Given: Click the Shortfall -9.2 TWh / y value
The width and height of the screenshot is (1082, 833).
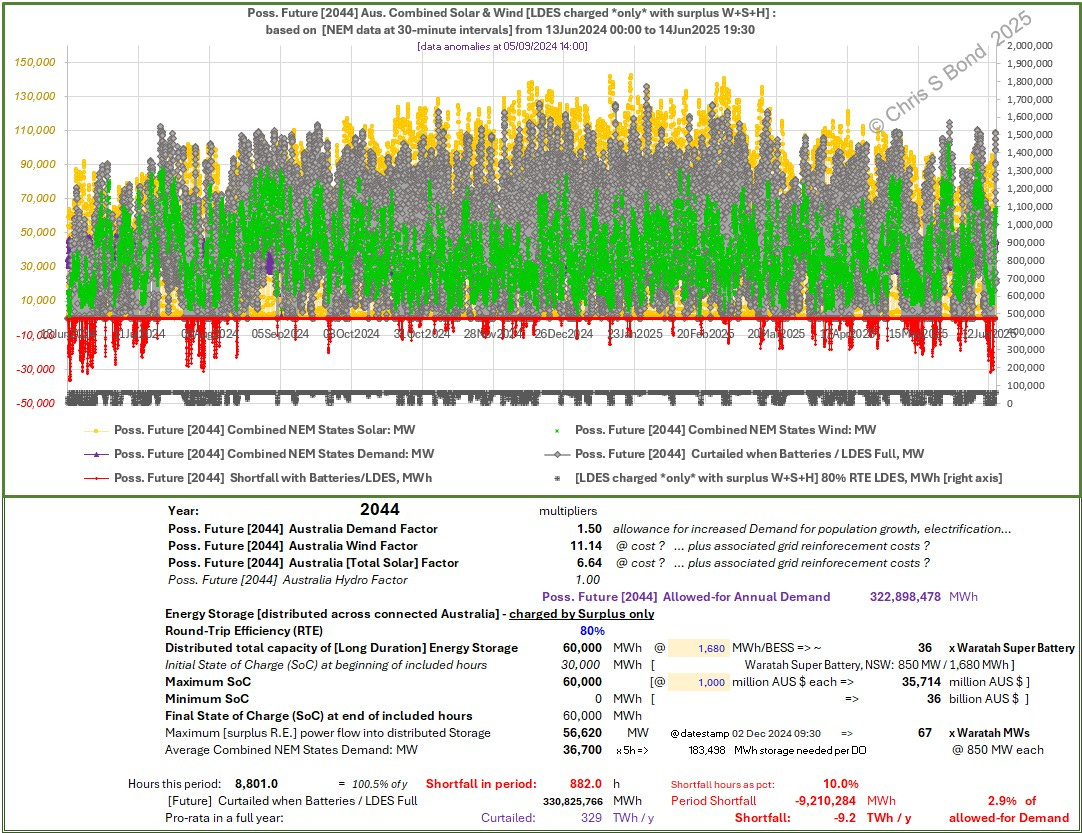Looking at the screenshot, I should pos(845,818).
